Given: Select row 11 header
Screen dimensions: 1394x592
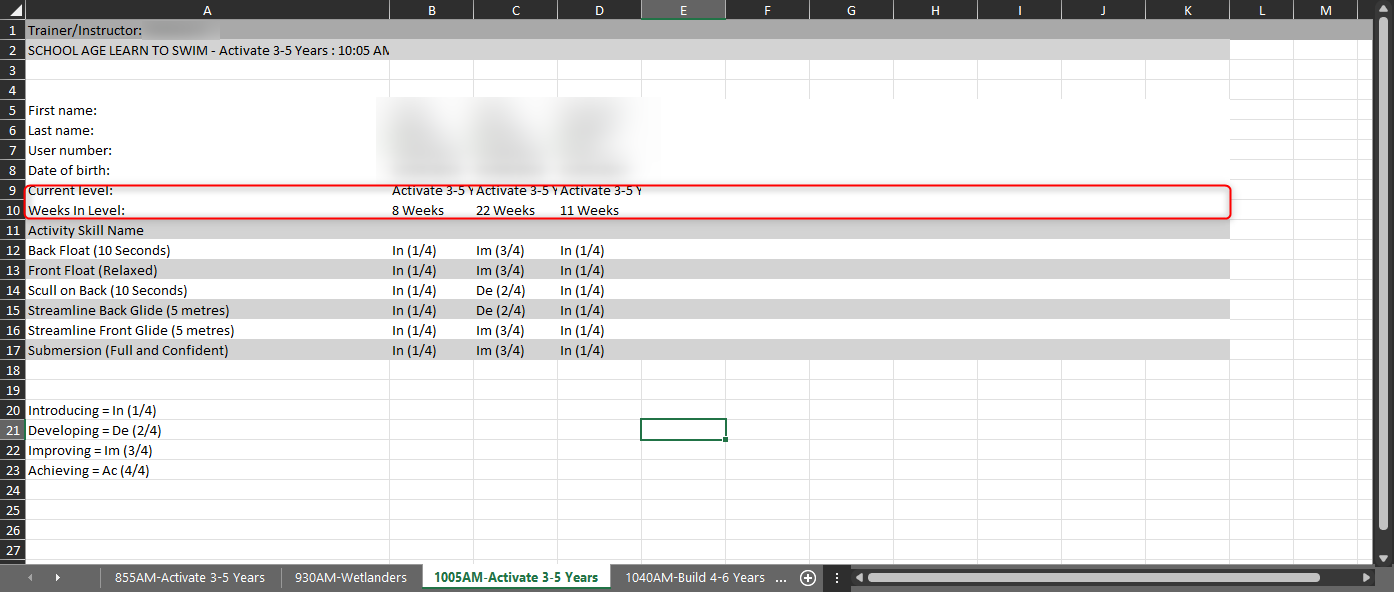Looking at the screenshot, I should pos(12,230).
